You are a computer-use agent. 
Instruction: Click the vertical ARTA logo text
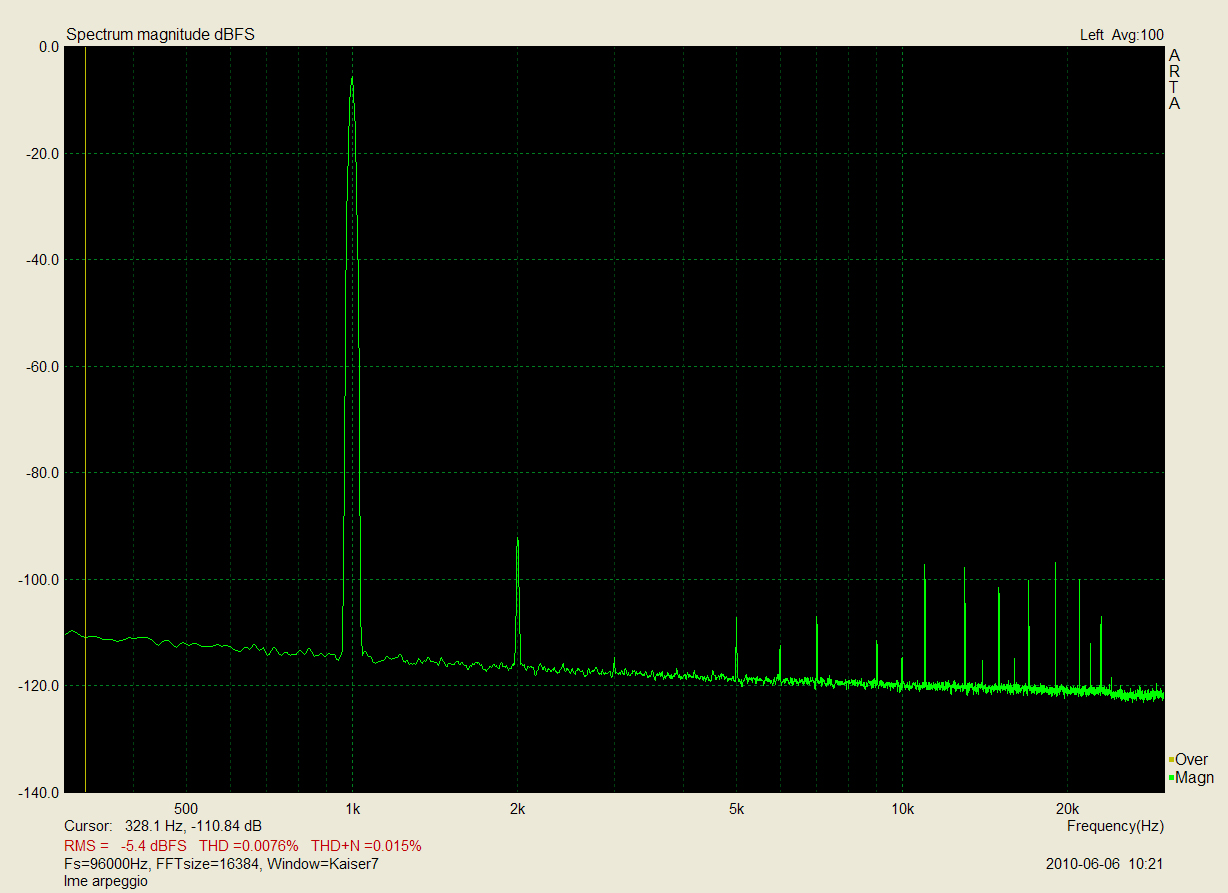tap(1174, 79)
